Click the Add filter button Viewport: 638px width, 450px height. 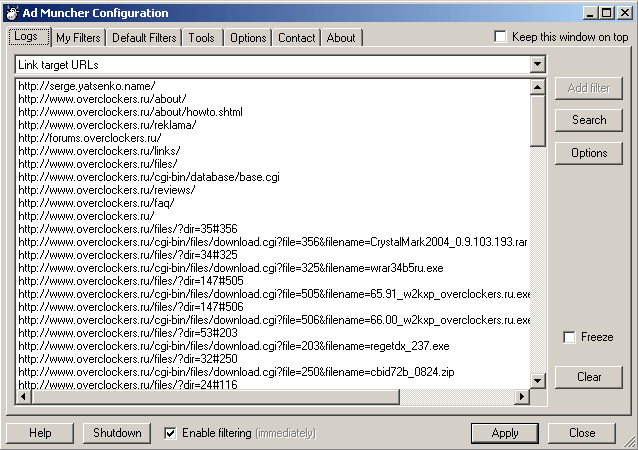(x=589, y=88)
